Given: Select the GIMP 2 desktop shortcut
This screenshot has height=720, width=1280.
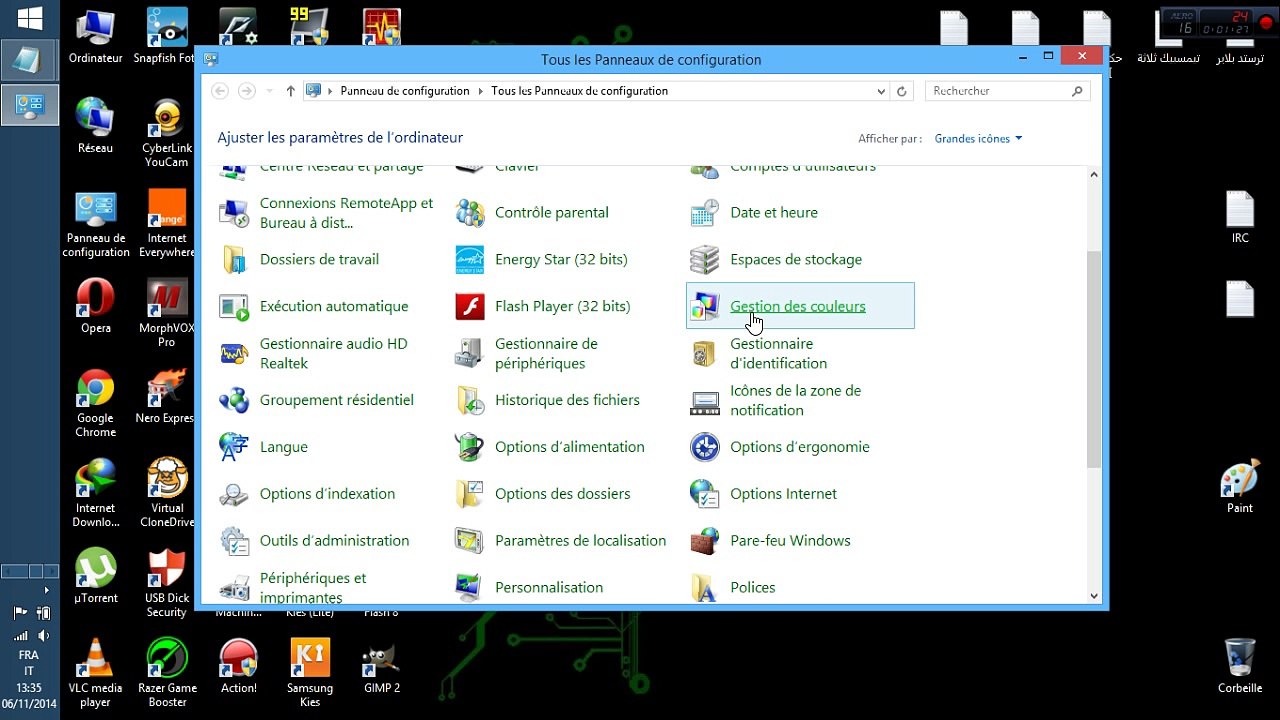Looking at the screenshot, I should (x=382, y=668).
